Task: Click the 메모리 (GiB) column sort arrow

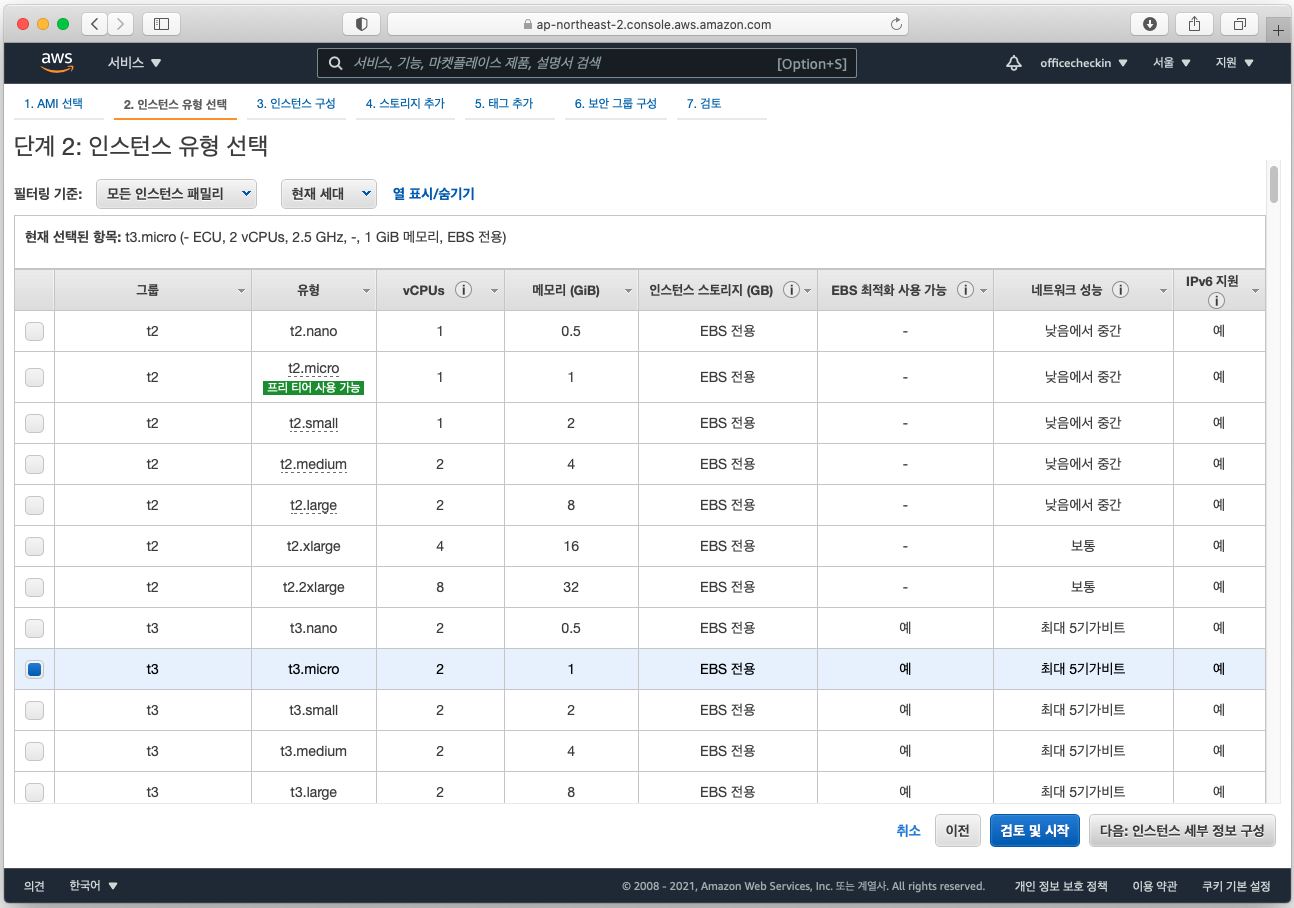Action: pos(628,291)
